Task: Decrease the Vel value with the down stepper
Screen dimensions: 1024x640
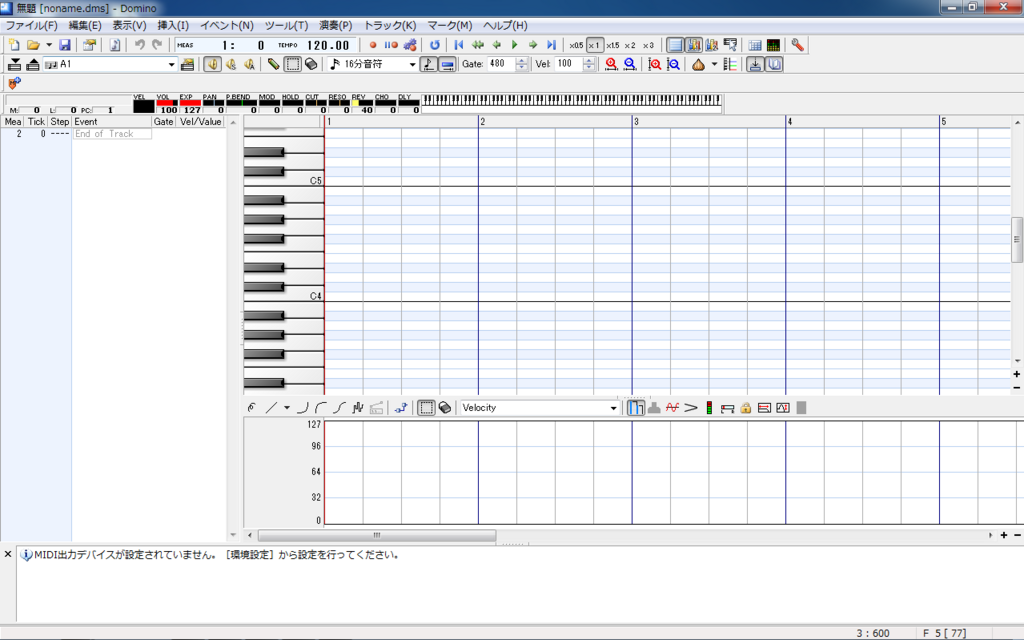Action: click(589, 67)
